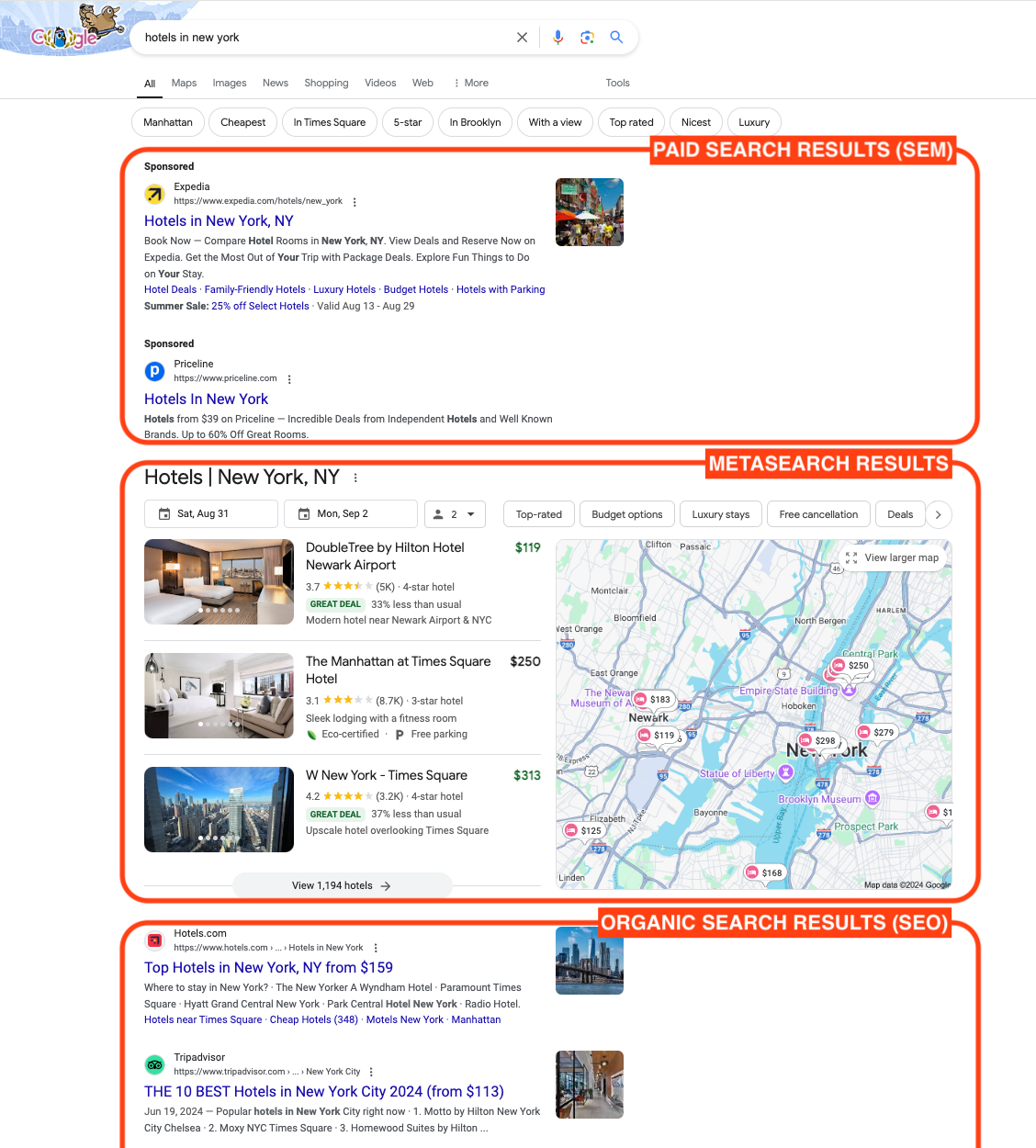Select the 5-star suggestion chip
The width and height of the screenshot is (1036, 1148).
pyautogui.click(x=408, y=122)
